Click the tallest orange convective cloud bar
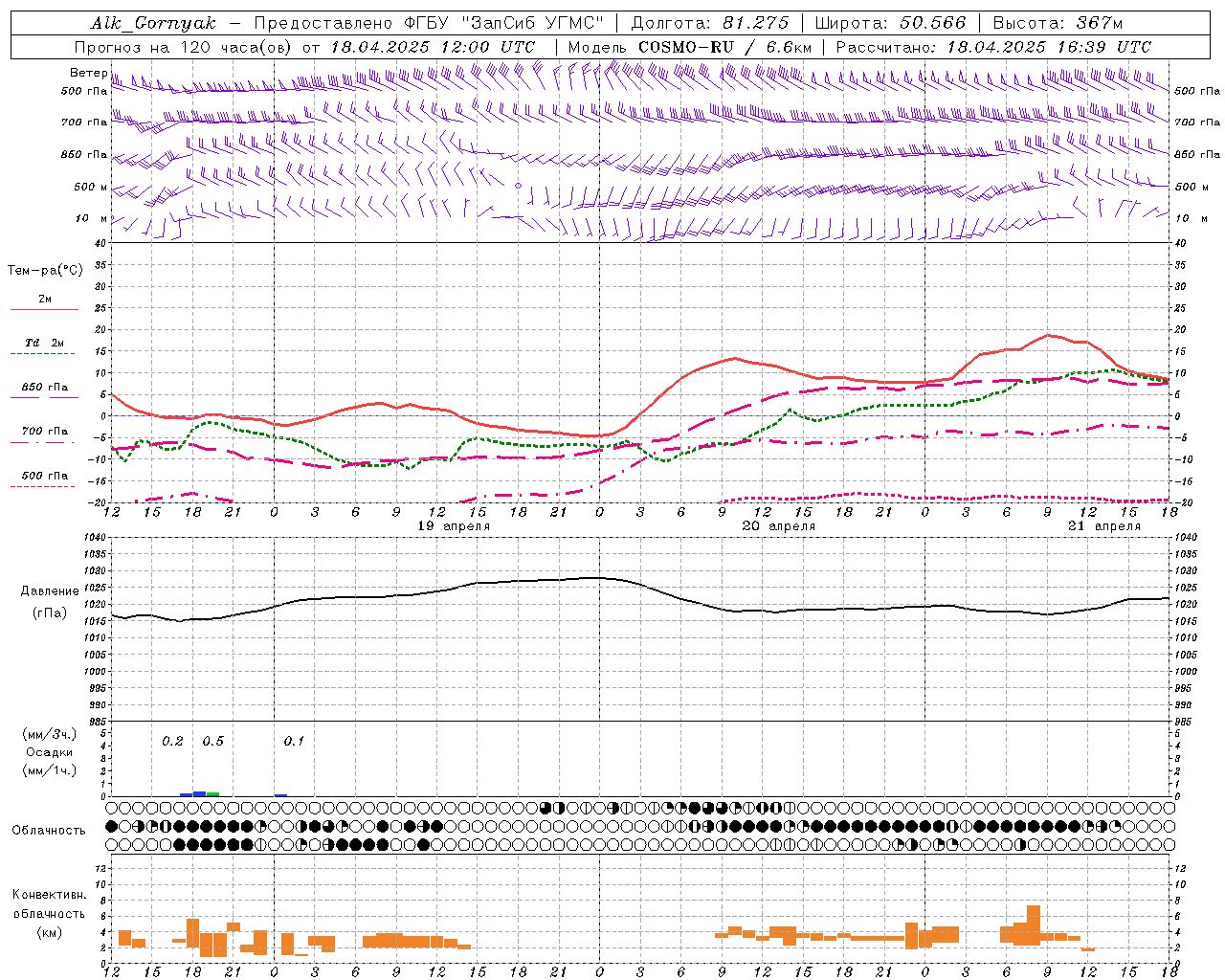Image resolution: width=1225 pixels, height=980 pixels. tap(1034, 925)
